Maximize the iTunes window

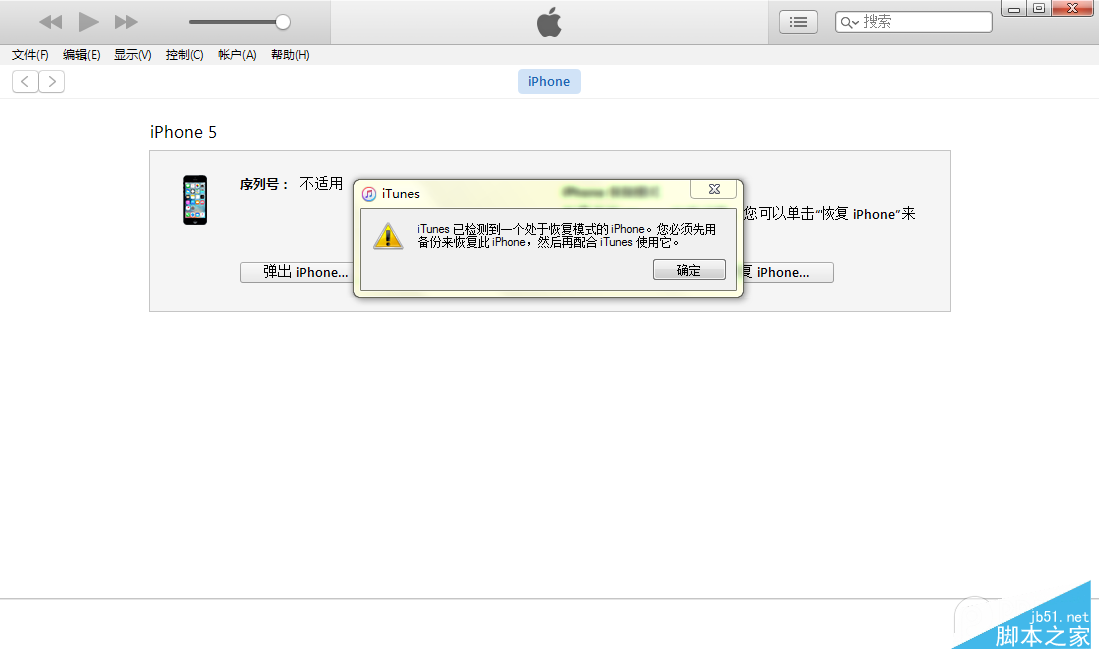1039,8
